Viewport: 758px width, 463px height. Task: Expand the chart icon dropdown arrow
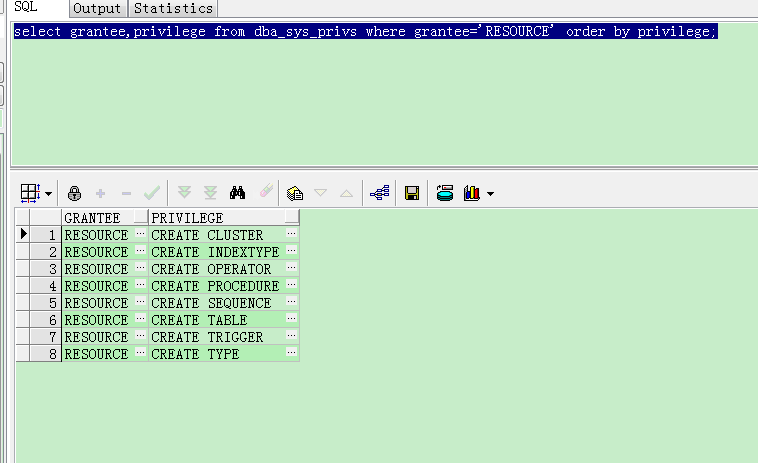(491, 194)
